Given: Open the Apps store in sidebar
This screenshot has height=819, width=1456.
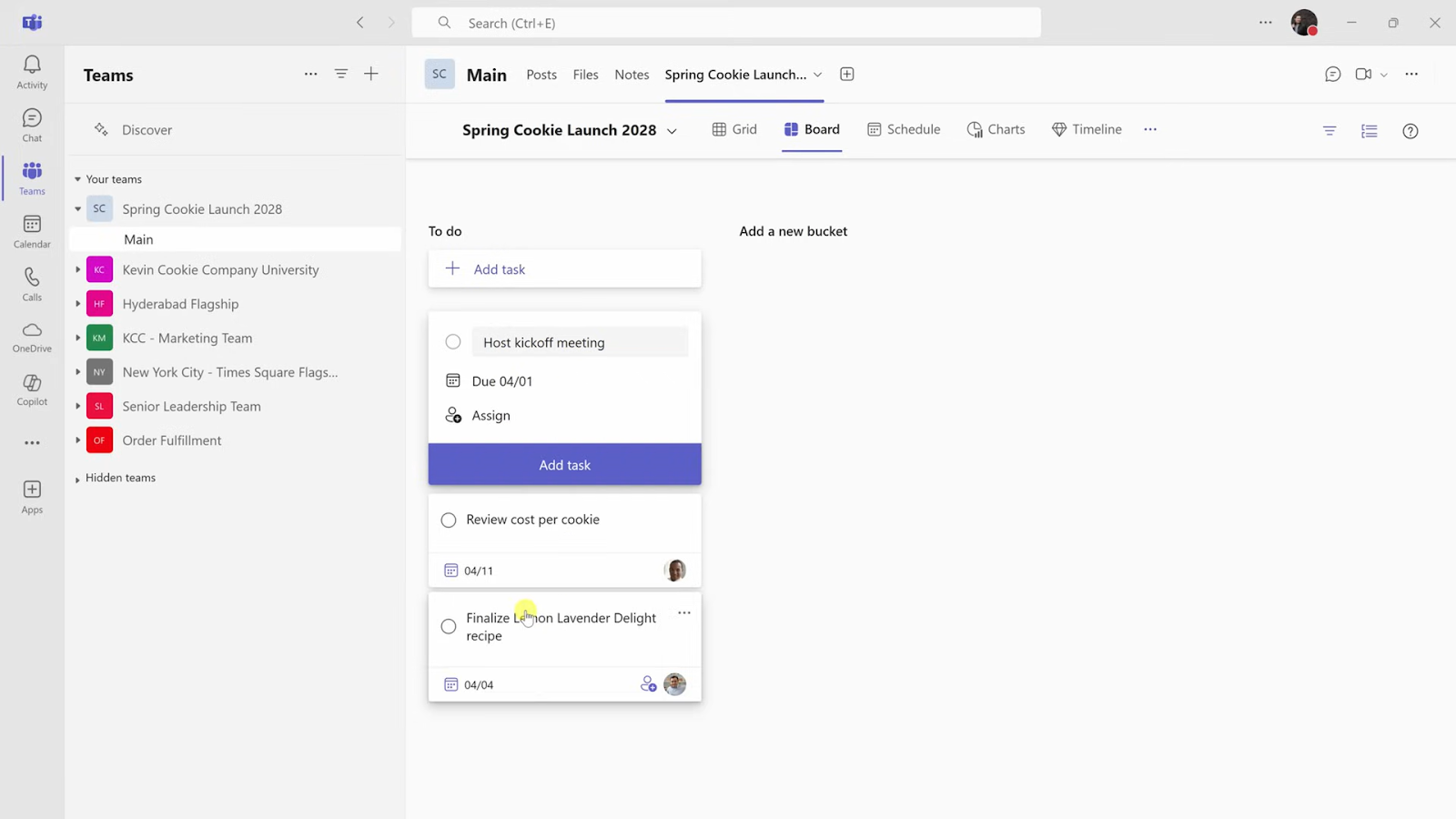Looking at the screenshot, I should (32, 497).
